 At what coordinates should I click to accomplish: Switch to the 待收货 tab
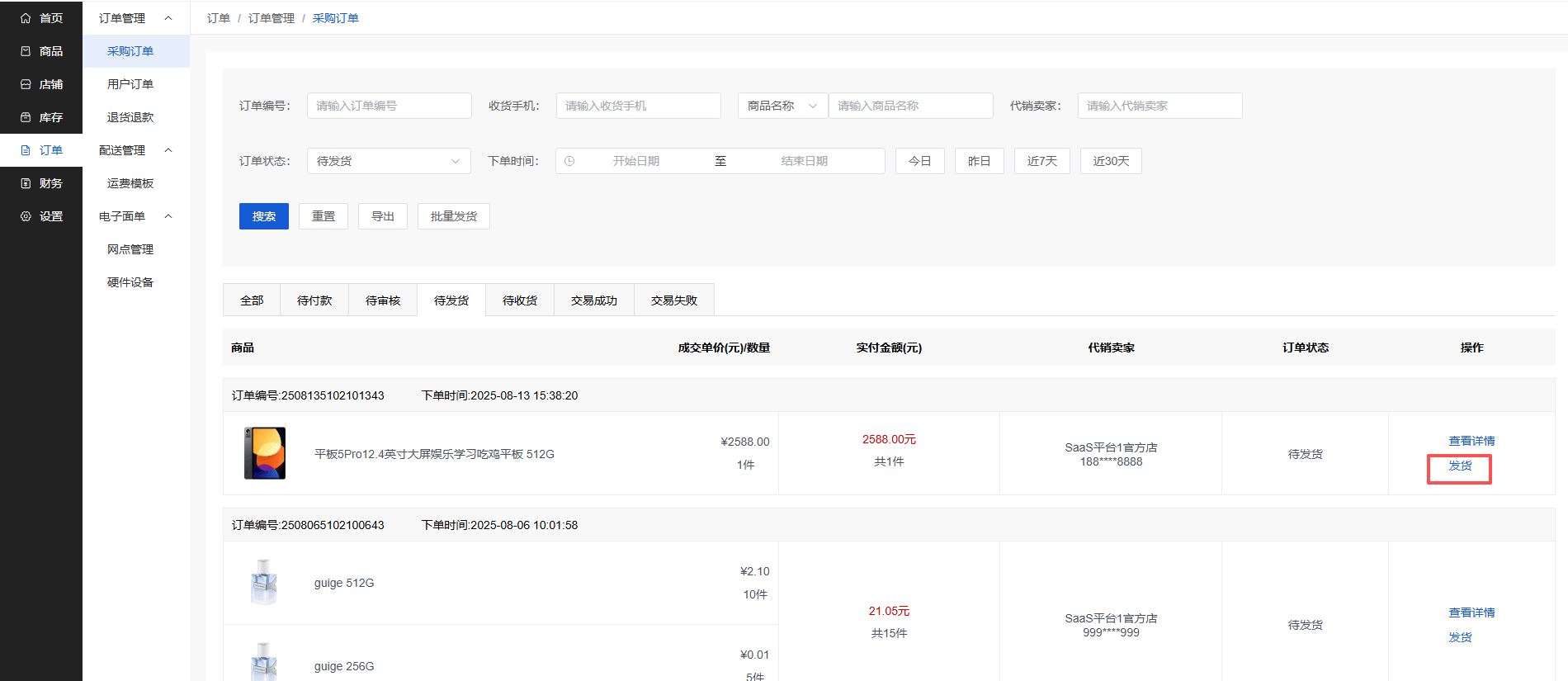point(520,300)
